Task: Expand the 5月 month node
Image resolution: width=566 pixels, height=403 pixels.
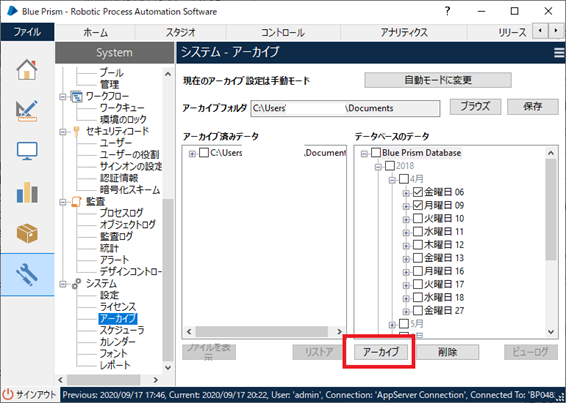Action: pos(392,325)
